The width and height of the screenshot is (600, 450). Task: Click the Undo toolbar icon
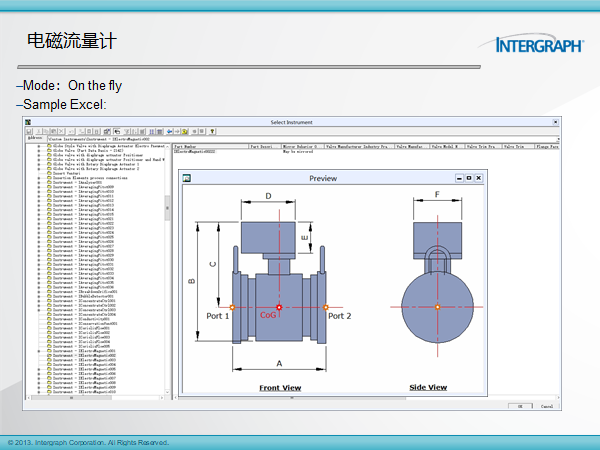coord(71,131)
